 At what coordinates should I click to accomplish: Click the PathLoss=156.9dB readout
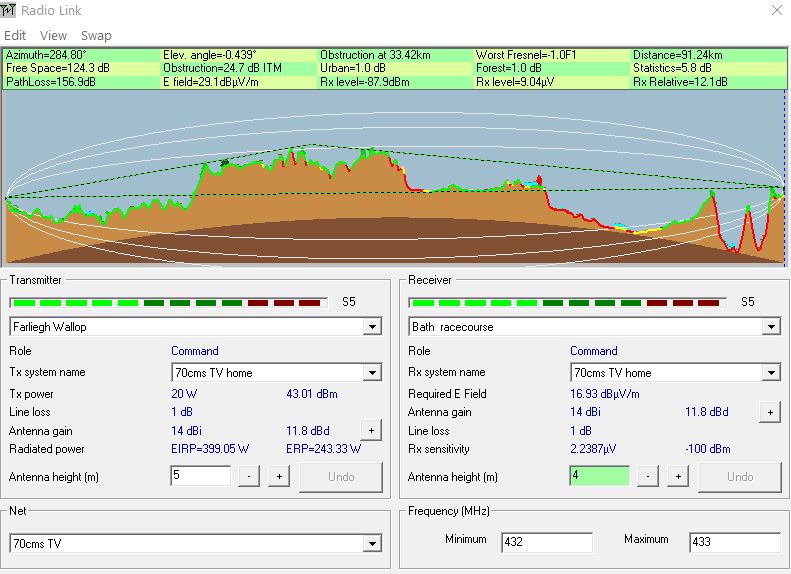point(50,82)
